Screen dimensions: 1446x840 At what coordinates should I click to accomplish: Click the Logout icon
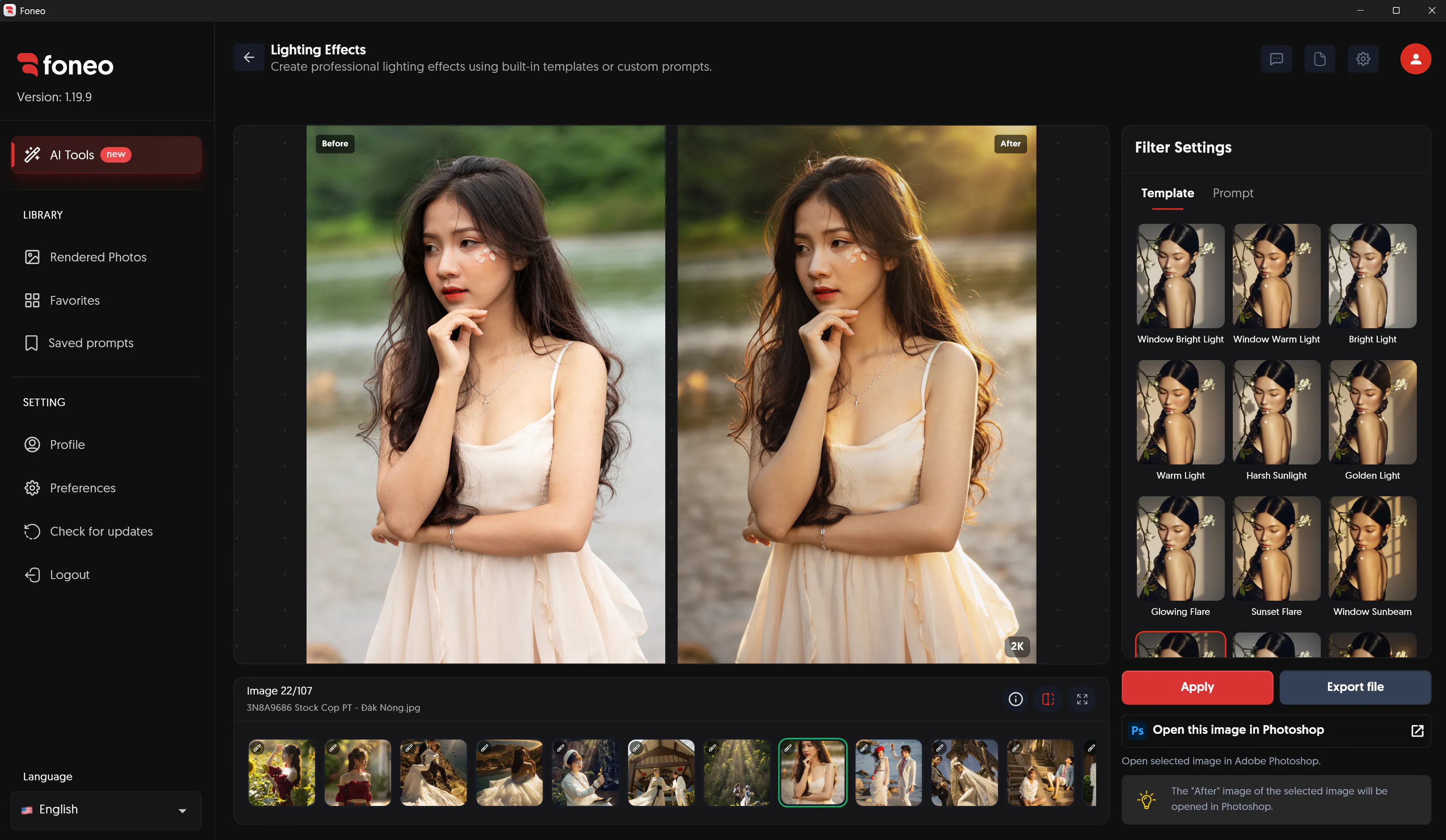pyautogui.click(x=32, y=575)
